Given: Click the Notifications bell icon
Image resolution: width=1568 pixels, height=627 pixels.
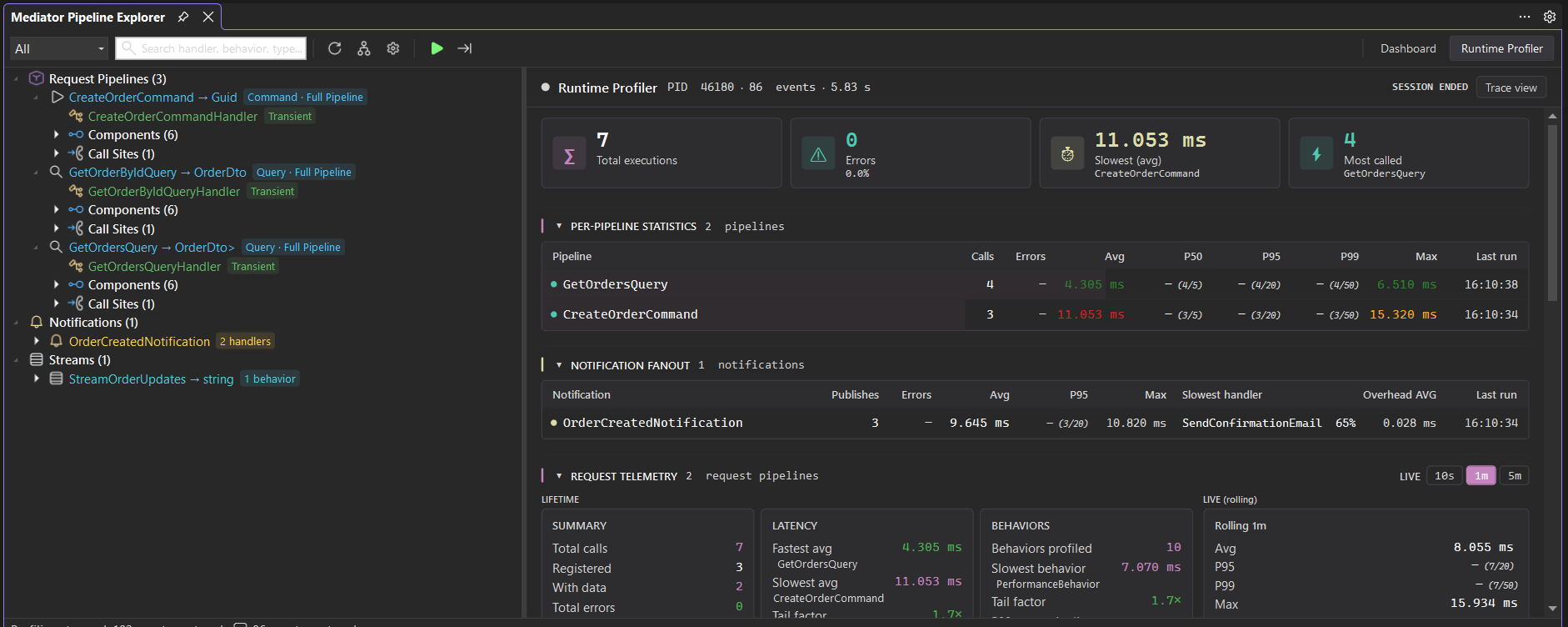Looking at the screenshot, I should (37, 322).
